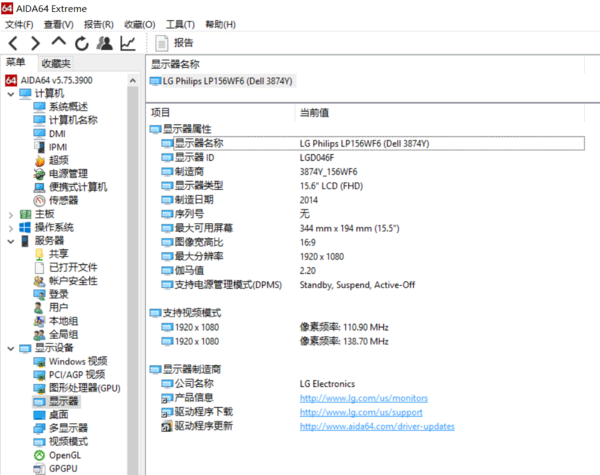Open the 传感器 gauge icon
This screenshot has width=600, height=475.
tap(39, 201)
